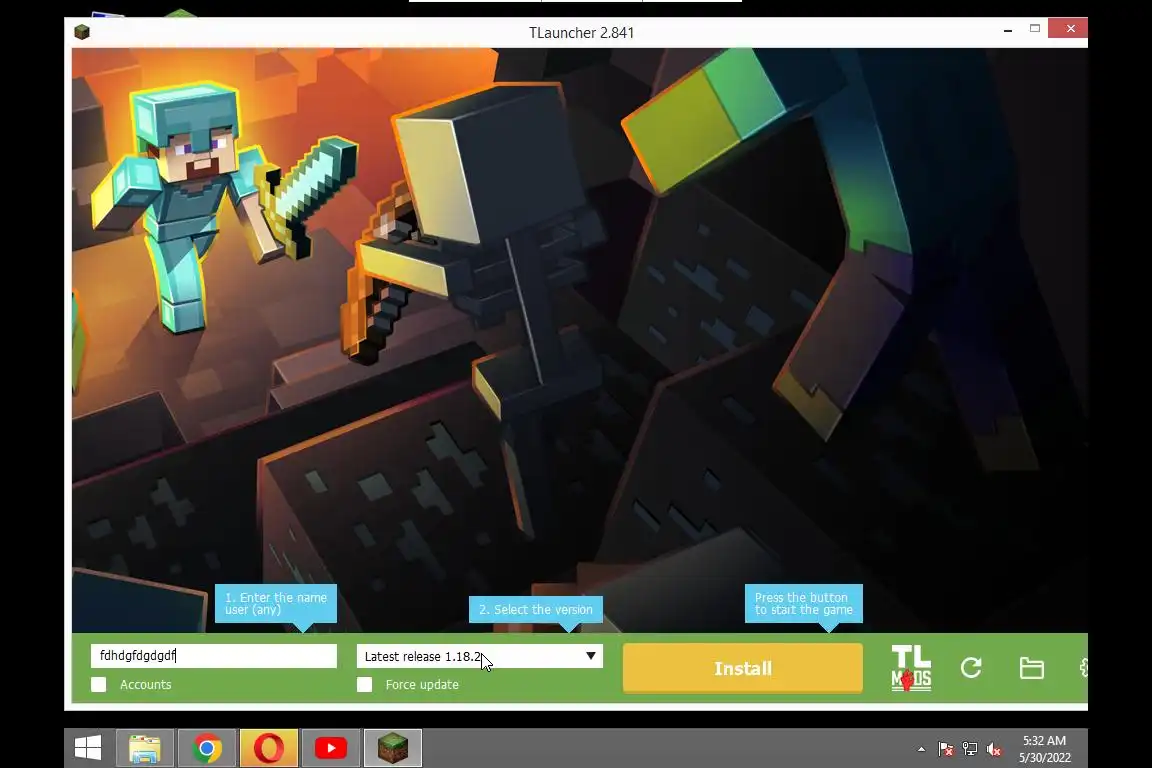Open the Windows Start button
1152x768 pixels.
[x=88, y=748]
